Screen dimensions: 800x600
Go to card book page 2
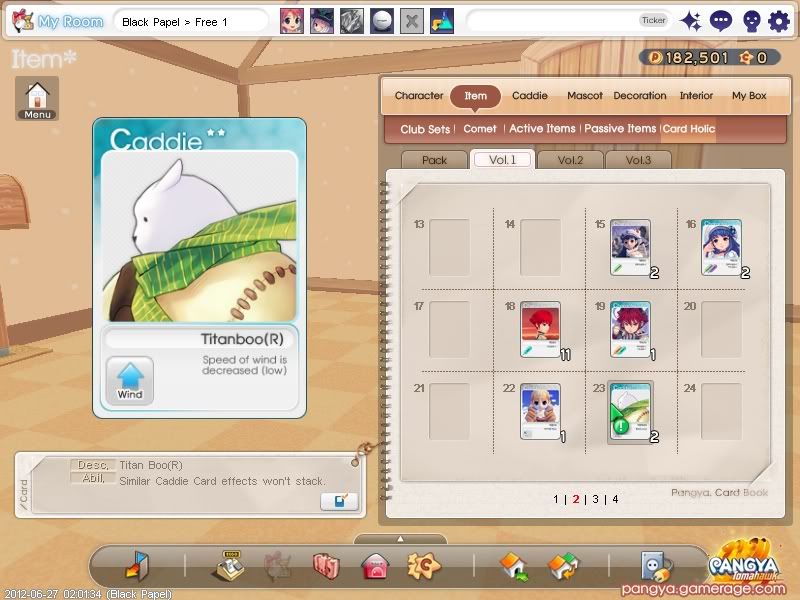tap(576, 499)
